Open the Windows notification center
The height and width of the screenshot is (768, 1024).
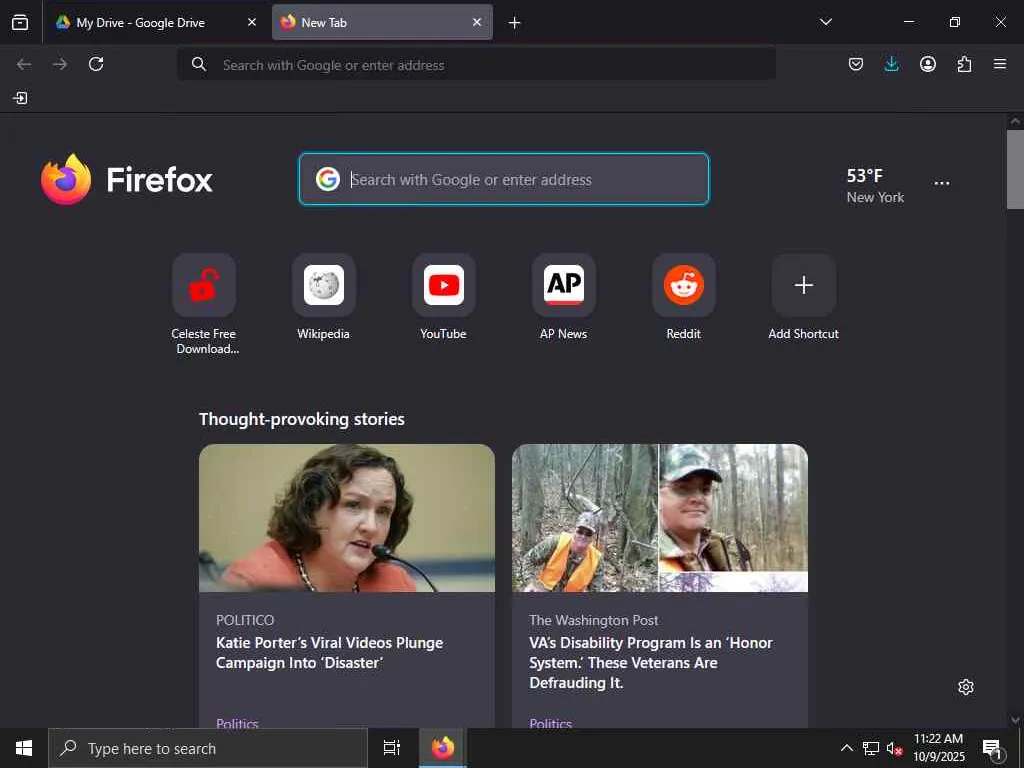click(993, 748)
